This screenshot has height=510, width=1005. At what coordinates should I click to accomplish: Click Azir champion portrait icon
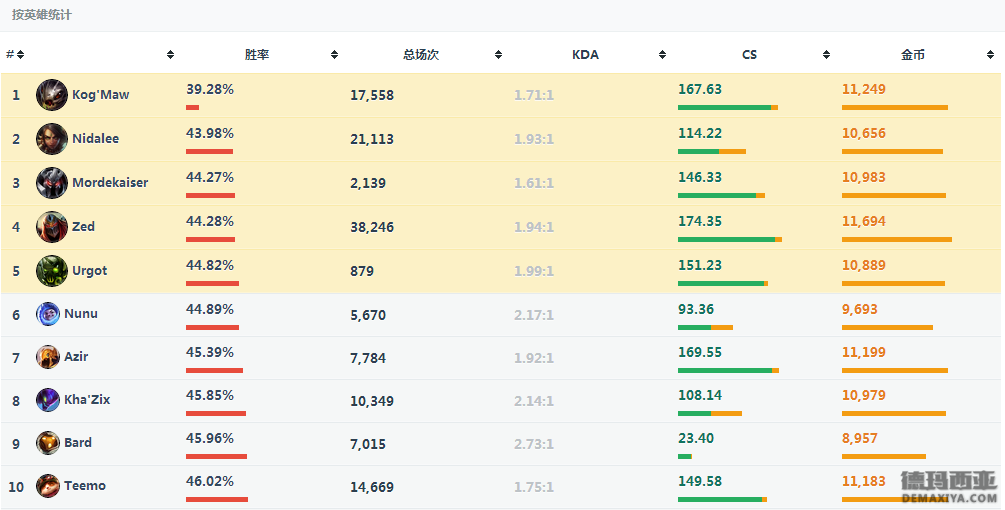[47, 357]
